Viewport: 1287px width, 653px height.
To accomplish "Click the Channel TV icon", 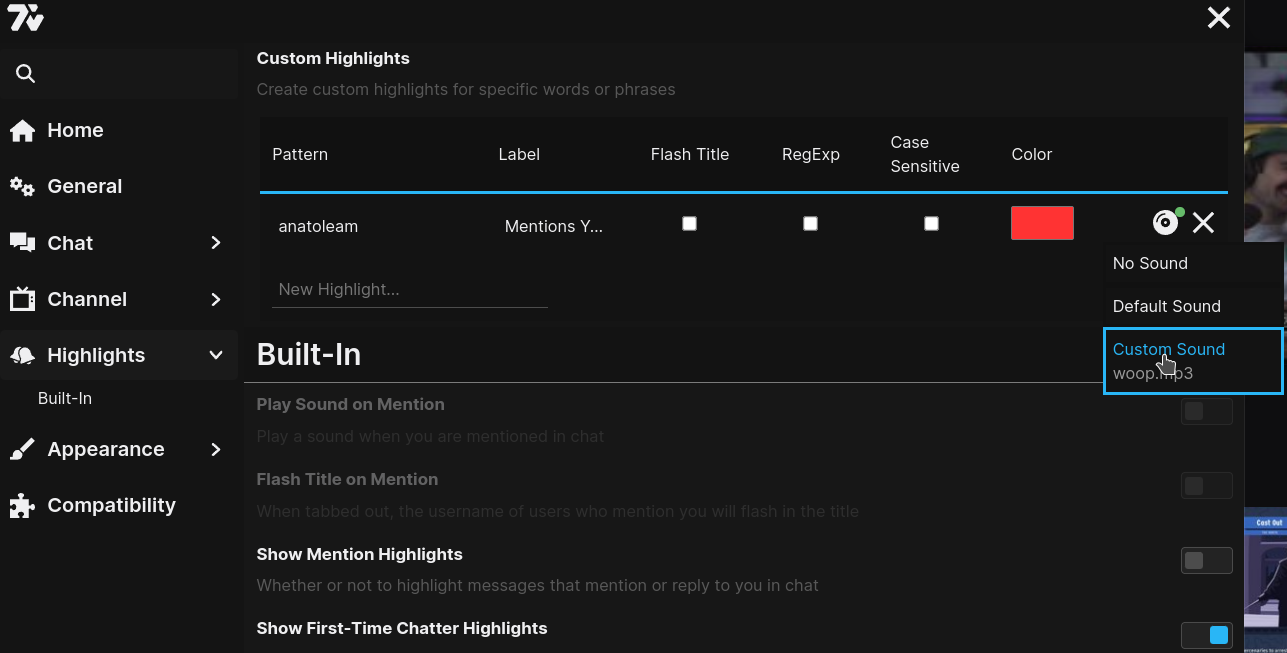I will coord(22,299).
